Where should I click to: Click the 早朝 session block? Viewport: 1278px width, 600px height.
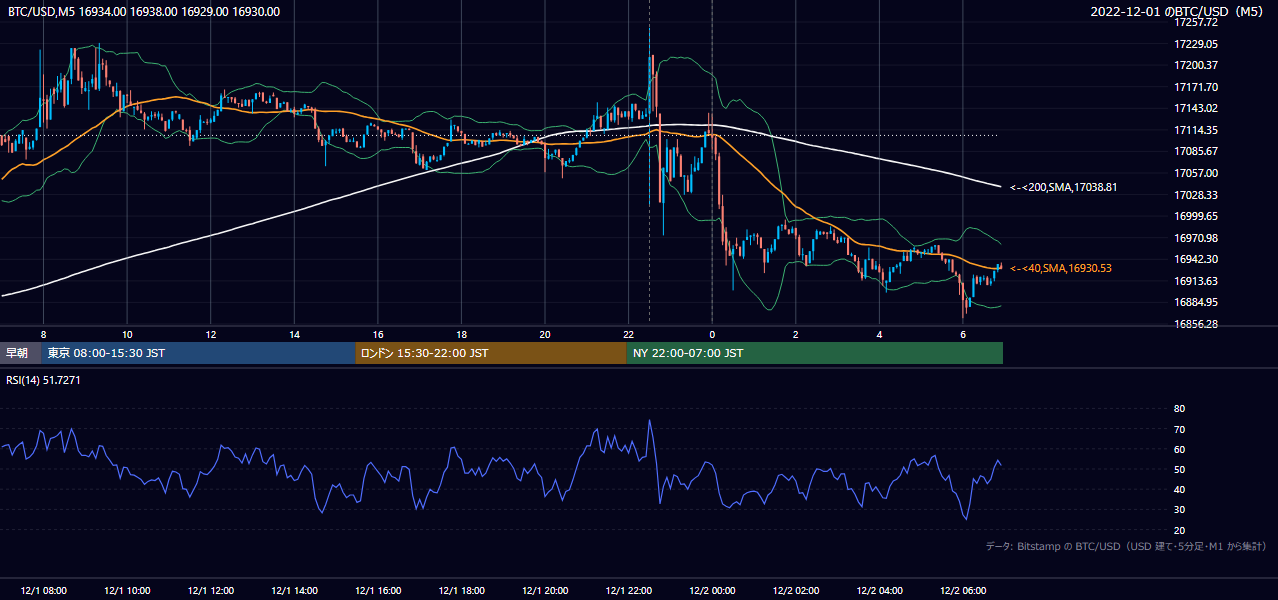(x=21, y=353)
